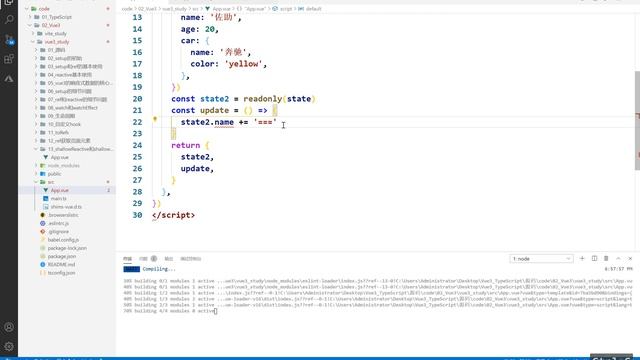The height and width of the screenshot is (360, 640).
Task: Click 'yellow' string on line 16
Action: (x=243, y=64)
